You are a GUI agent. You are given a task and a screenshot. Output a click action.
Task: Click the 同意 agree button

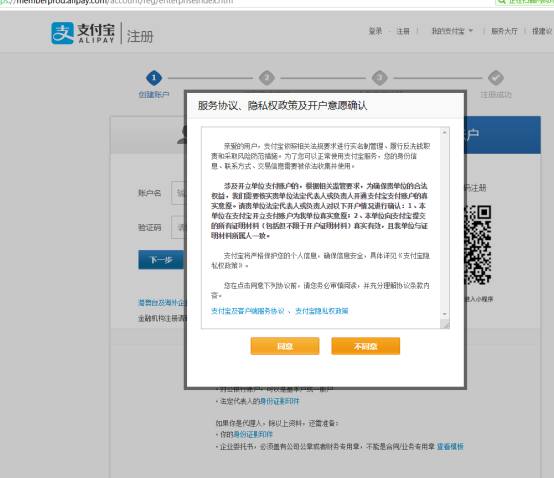[285, 346]
